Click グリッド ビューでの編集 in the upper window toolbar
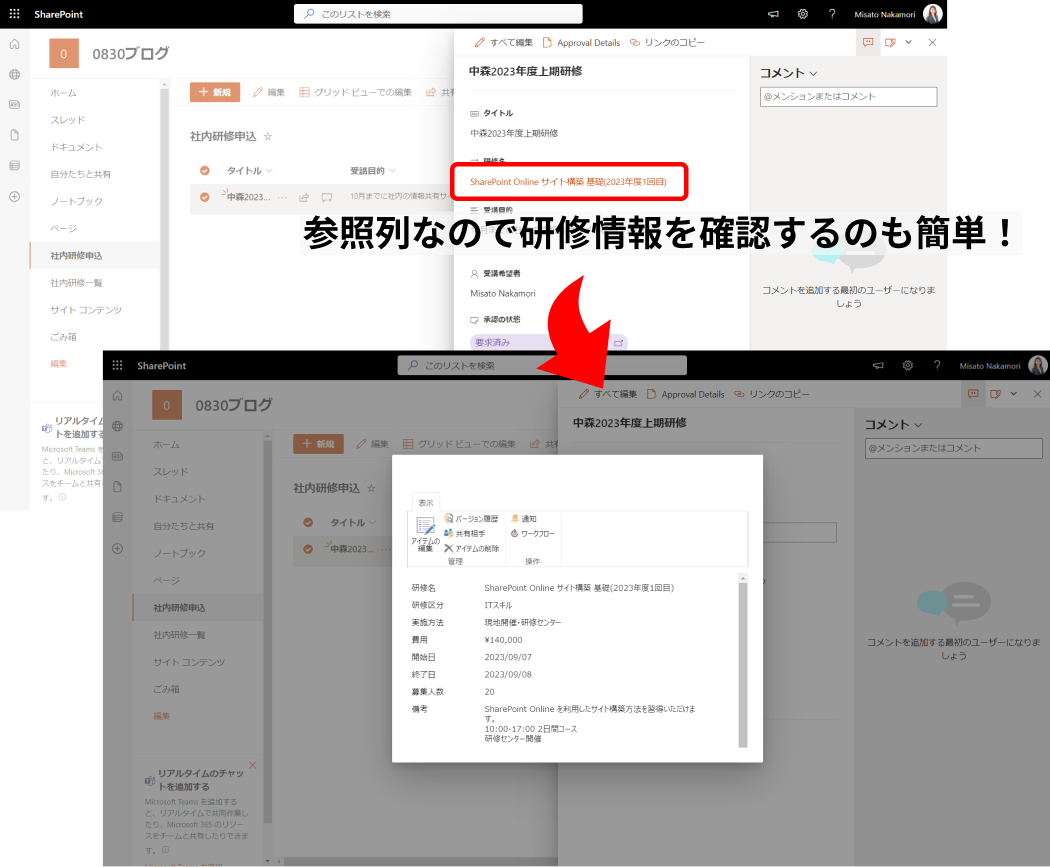1050x867 pixels. coord(356,92)
